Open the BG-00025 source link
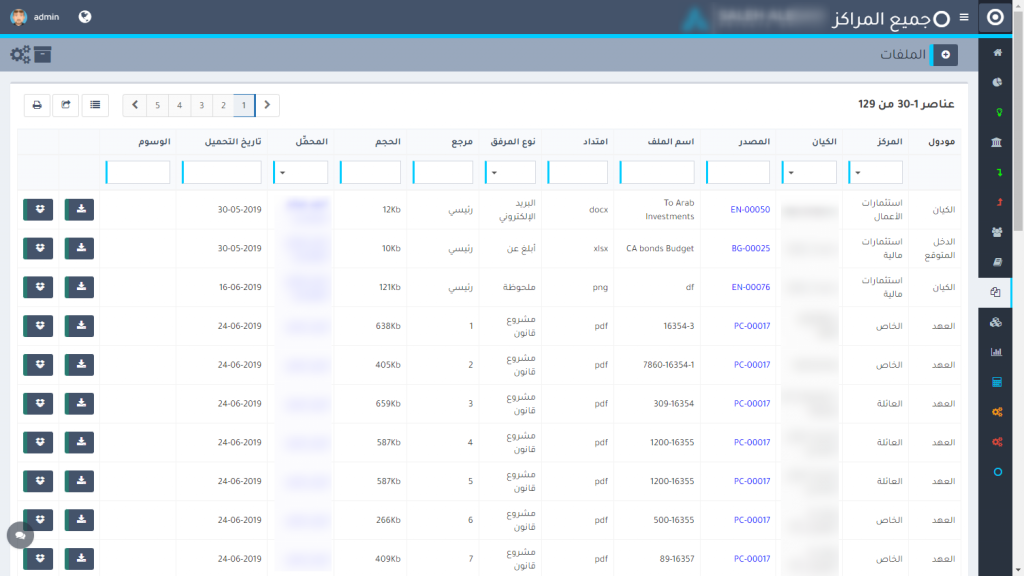 point(750,248)
